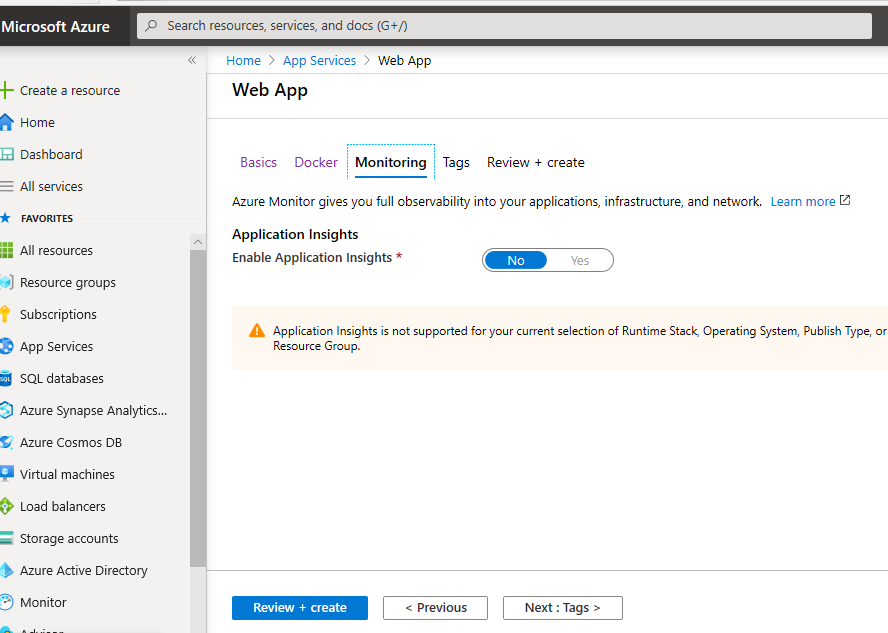Click the FAVORITES heading text
The width and height of the screenshot is (888, 633).
click(47, 219)
